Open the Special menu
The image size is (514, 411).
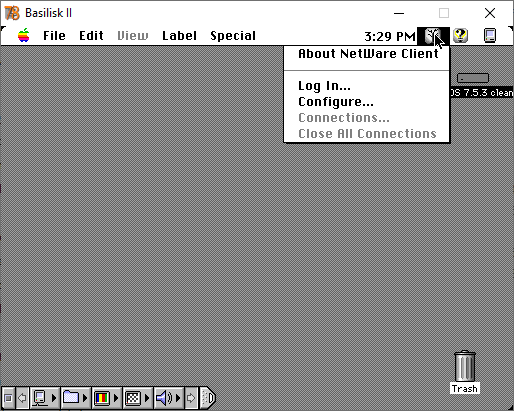coord(233,36)
